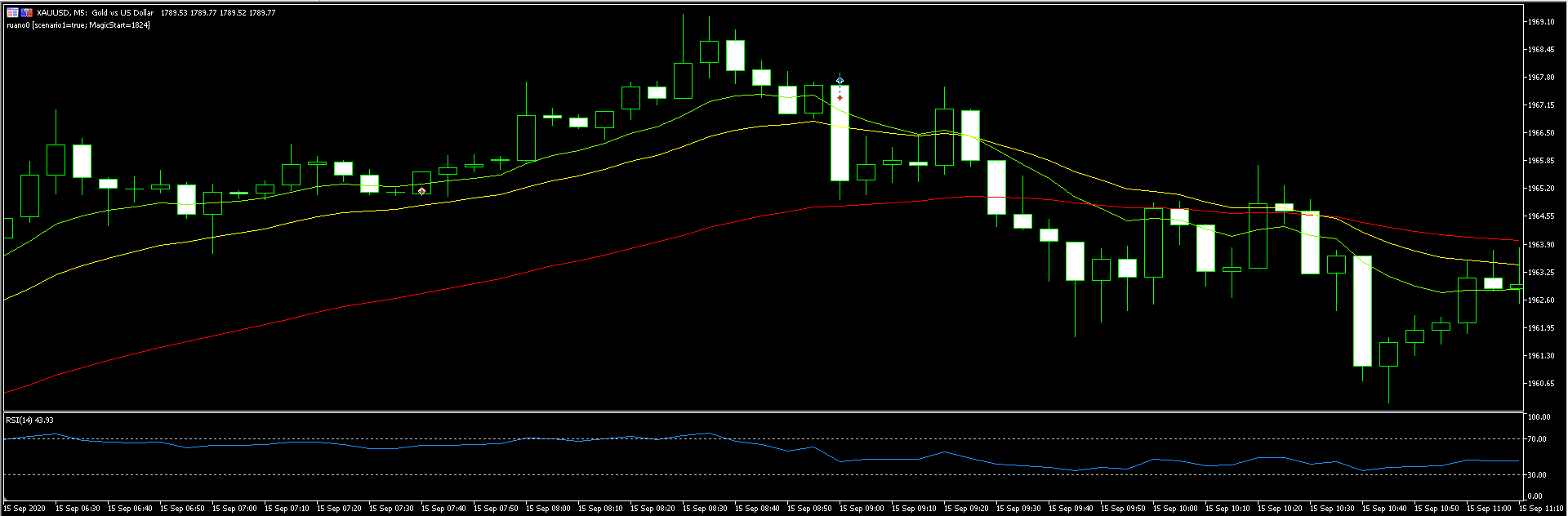The width and height of the screenshot is (1568, 516).
Task: Click the 1967.80 price scale label
Action: (1541, 78)
